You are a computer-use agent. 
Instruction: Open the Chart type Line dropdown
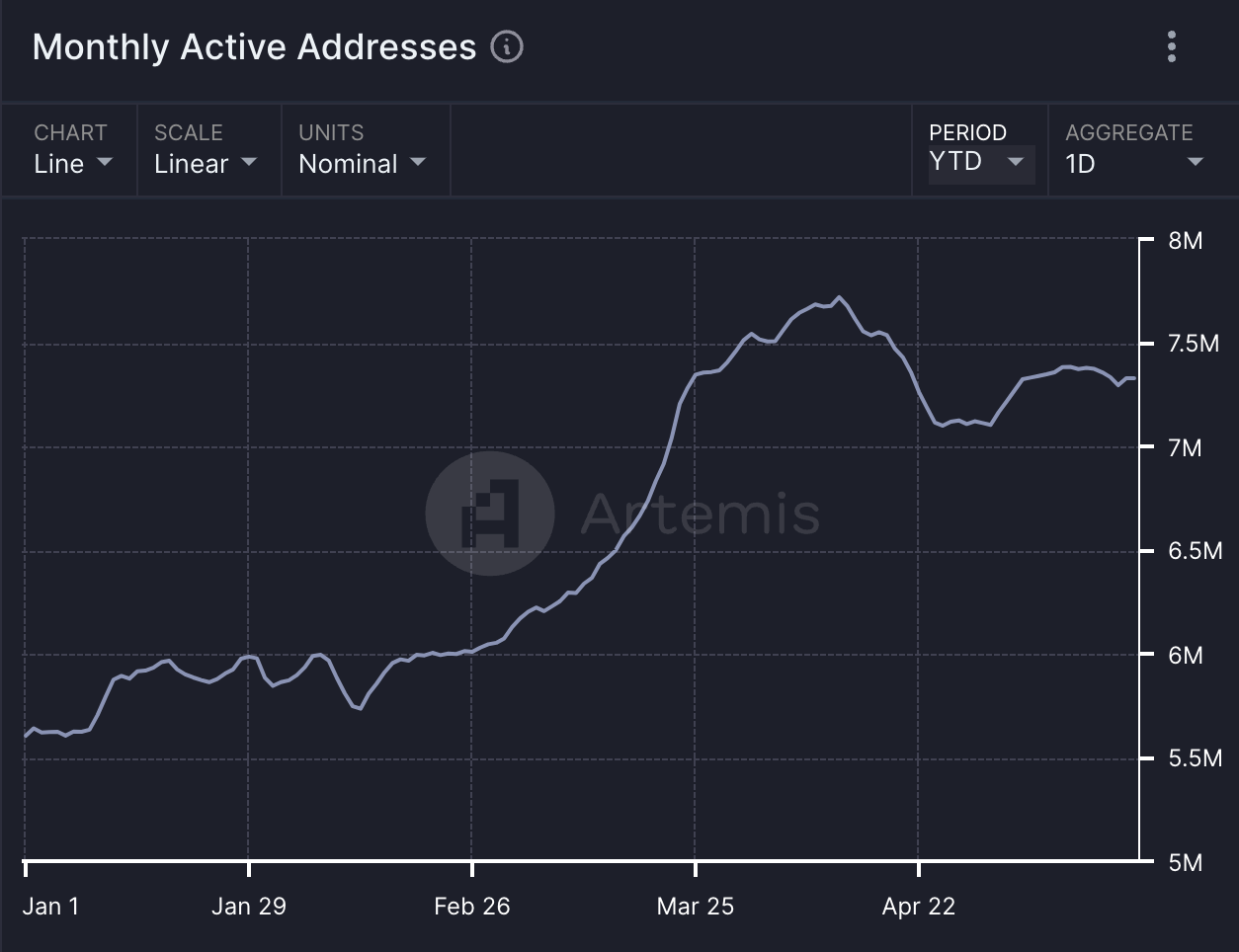tap(73, 164)
